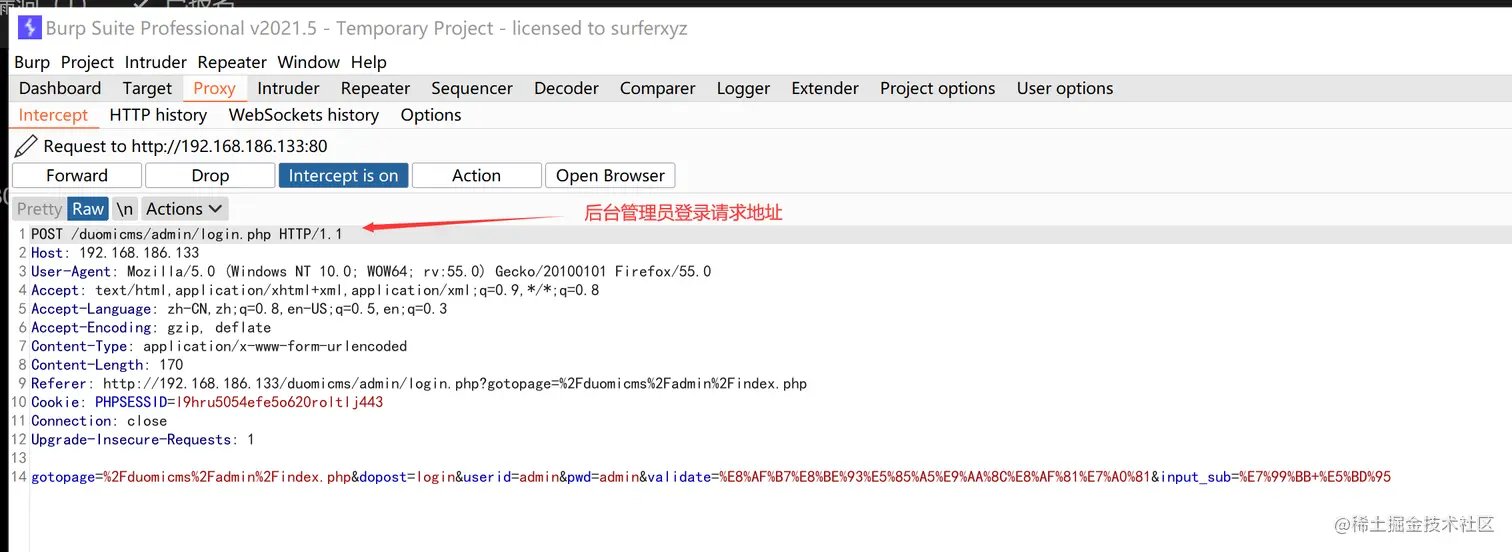Click the gotopage parameter in request body
The image size is (1512, 552).
[191, 477]
